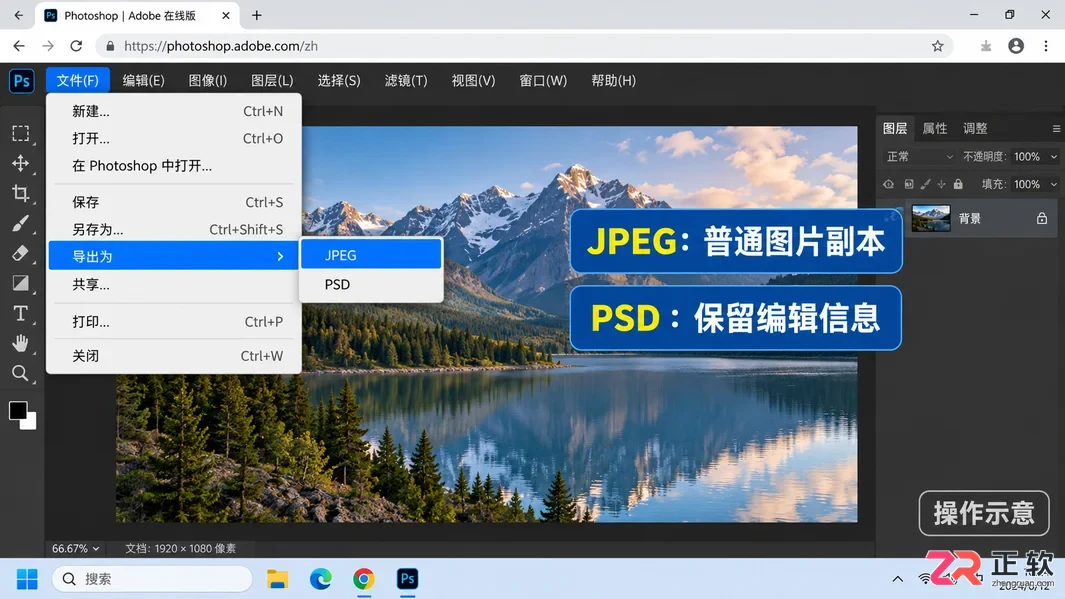The width and height of the screenshot is (1065, 599).
Task: Click the Ps home logo
Action: click(x=22, y=81)
